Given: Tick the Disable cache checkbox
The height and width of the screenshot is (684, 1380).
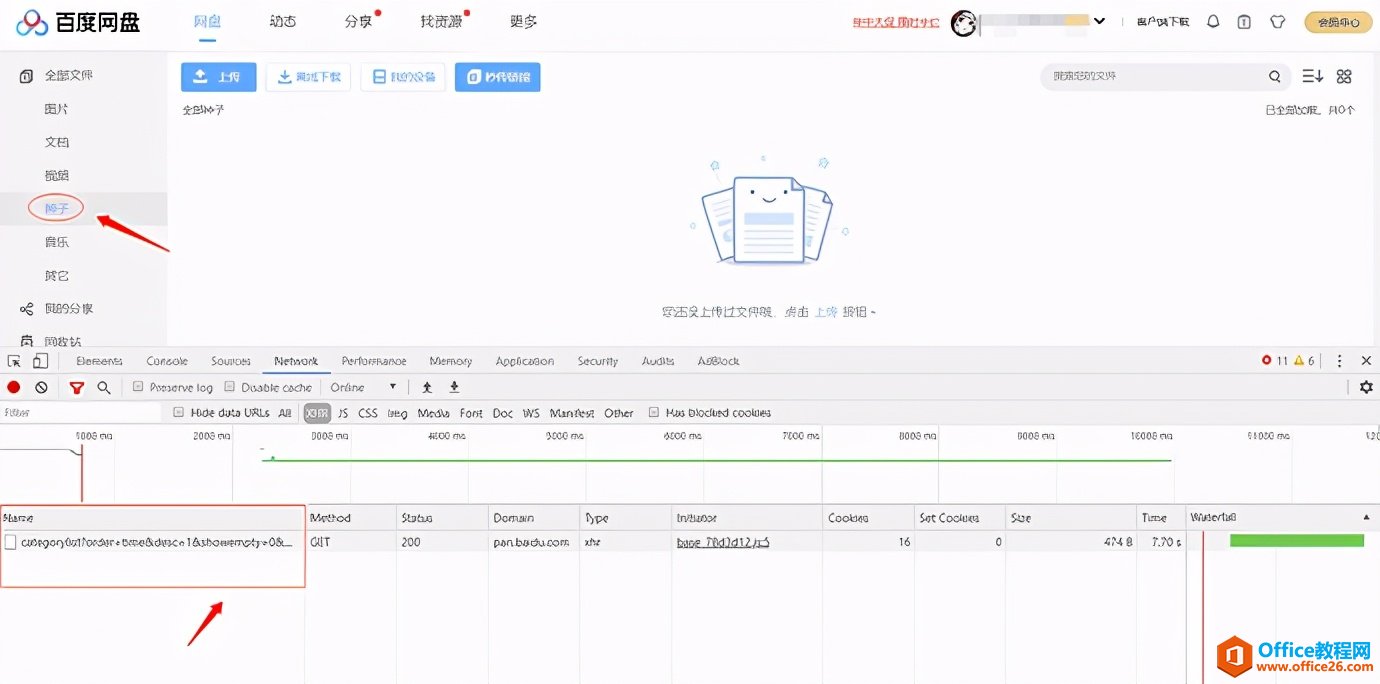Looking at the screenshot, I should click(x=230, y=387).
